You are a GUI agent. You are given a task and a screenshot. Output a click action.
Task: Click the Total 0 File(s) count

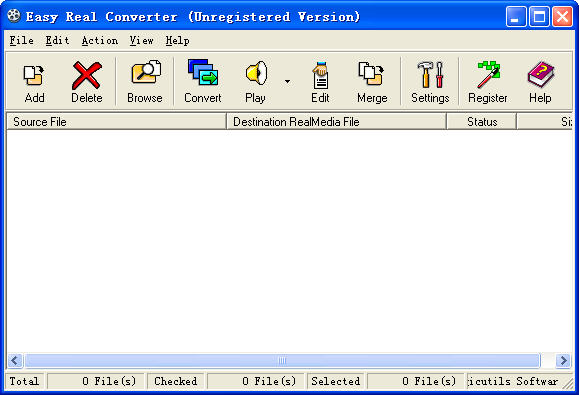[x=96, y=381]
